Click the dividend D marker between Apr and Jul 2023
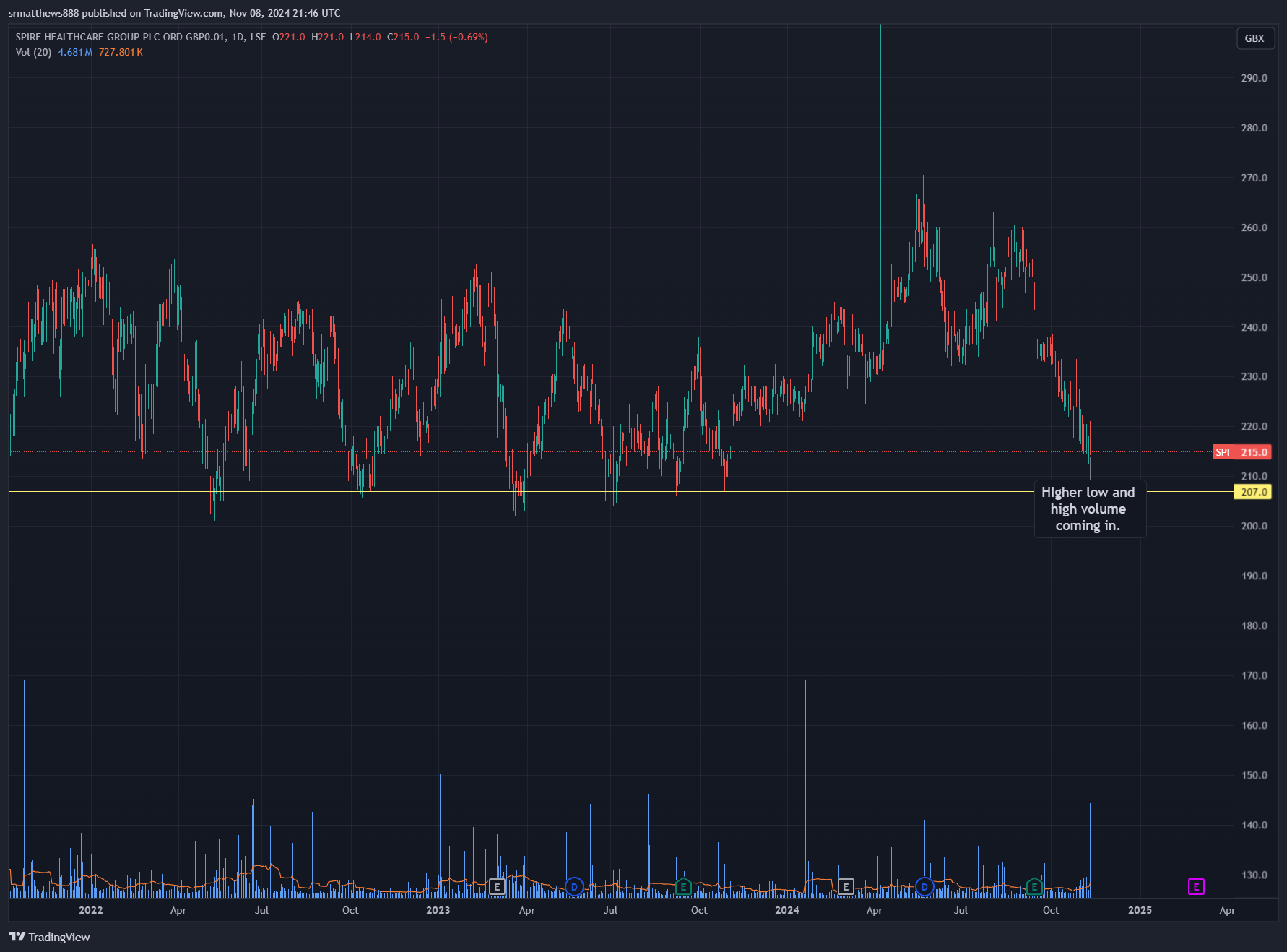The height and width of the screenshot is (952, 1287). [x=574, y=886]
